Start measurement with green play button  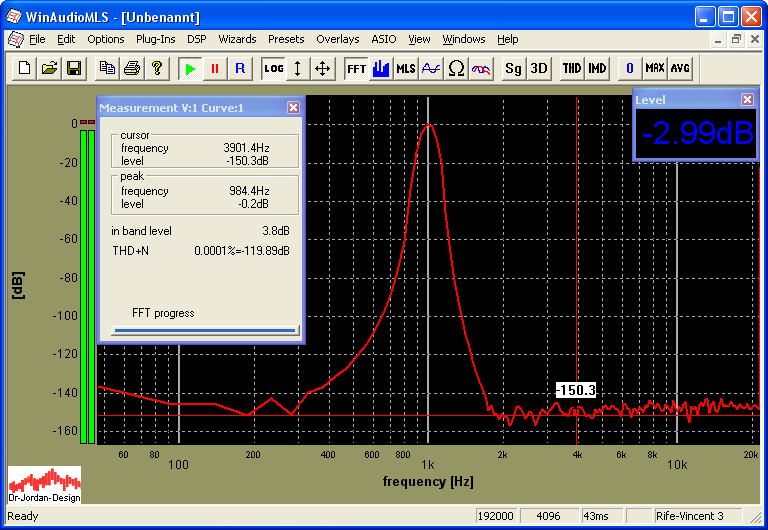[189, 68]
